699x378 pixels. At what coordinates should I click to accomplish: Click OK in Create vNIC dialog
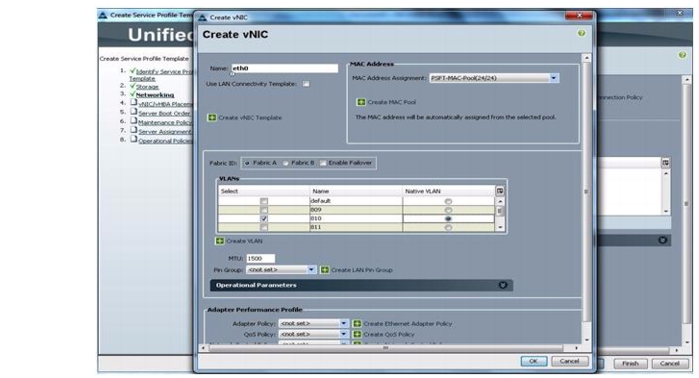[x=534, y=361]
